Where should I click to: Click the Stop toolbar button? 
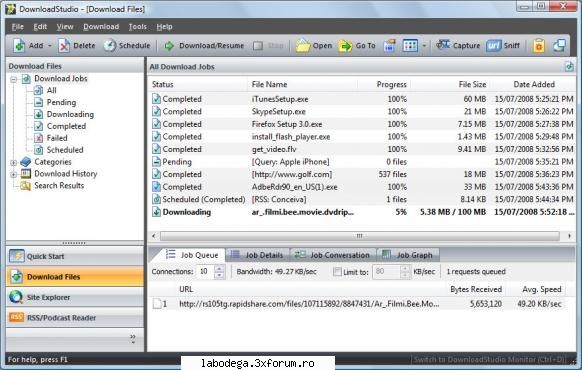pos(268,46)
